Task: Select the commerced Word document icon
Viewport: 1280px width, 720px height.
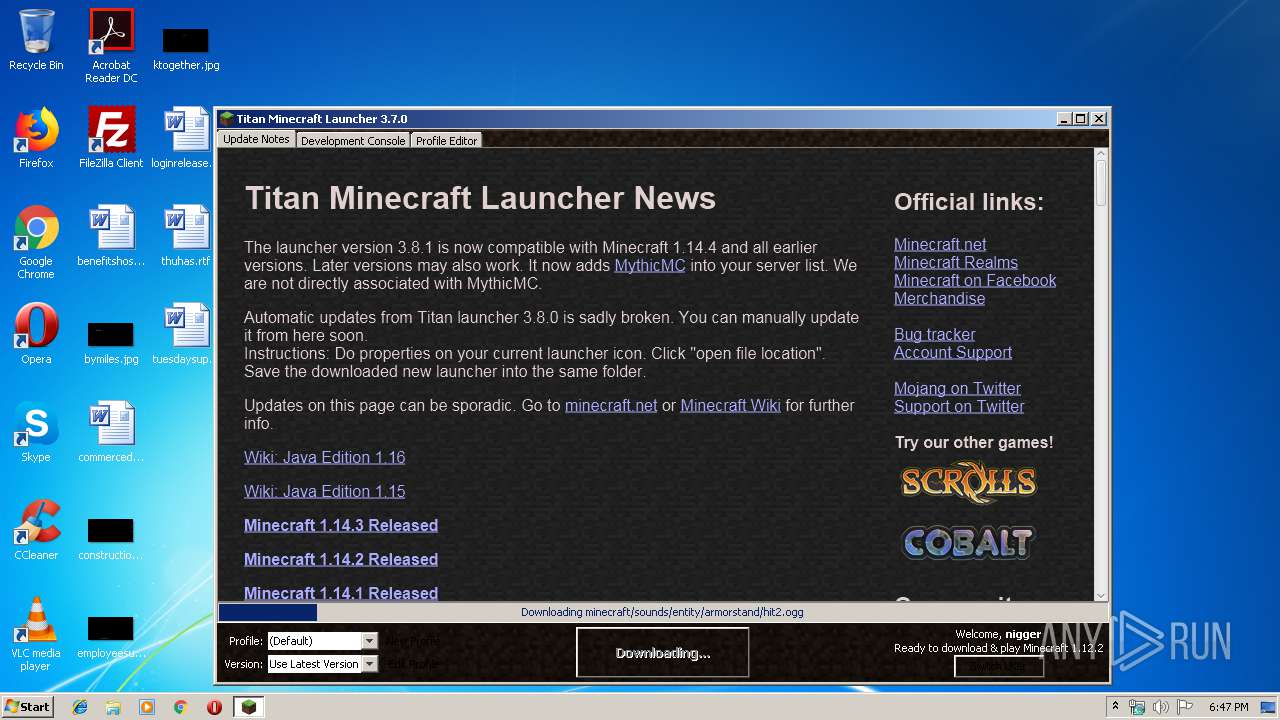Action: [111, 432]
